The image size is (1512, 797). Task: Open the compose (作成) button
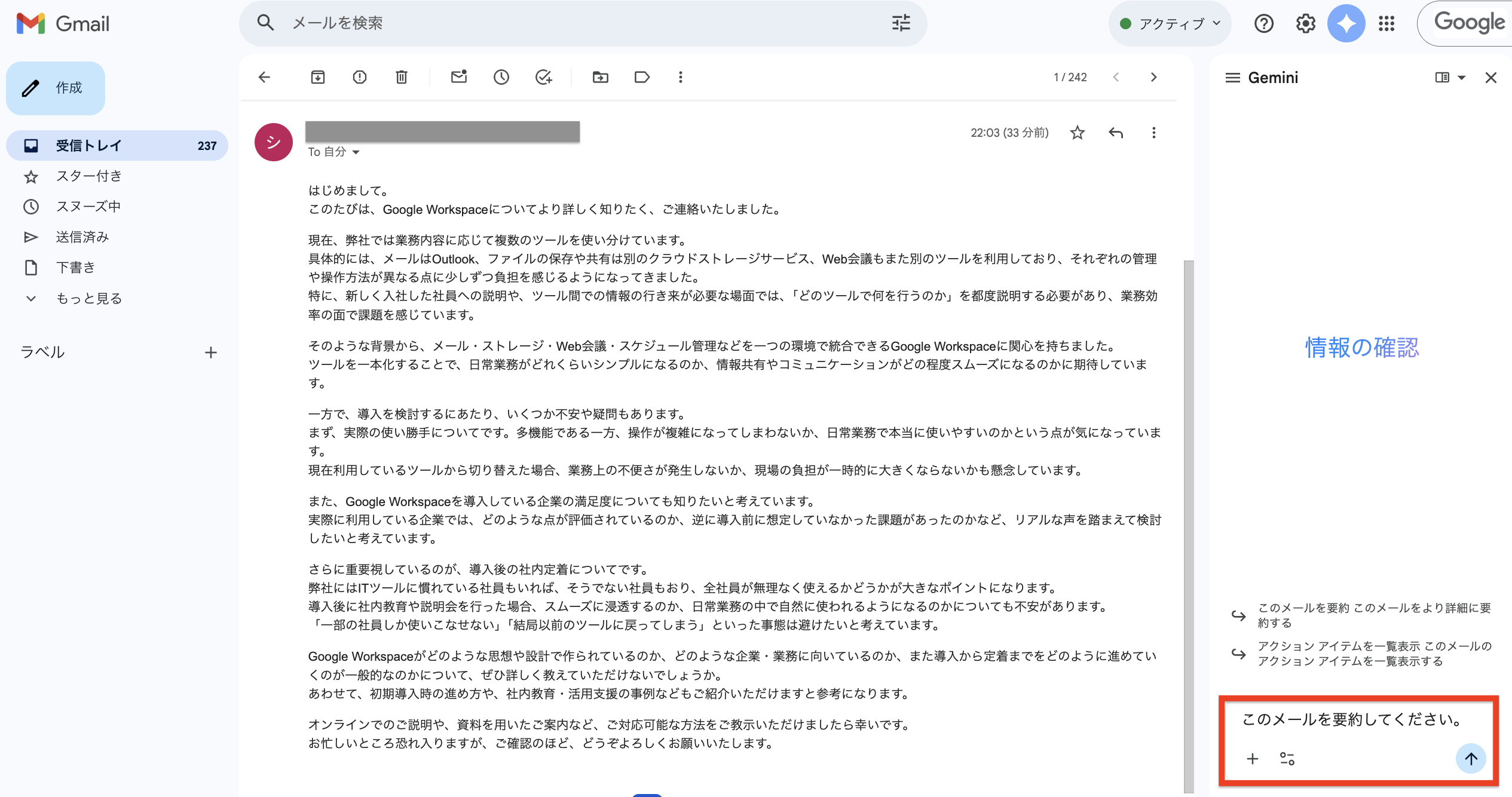tap(55, 88)
